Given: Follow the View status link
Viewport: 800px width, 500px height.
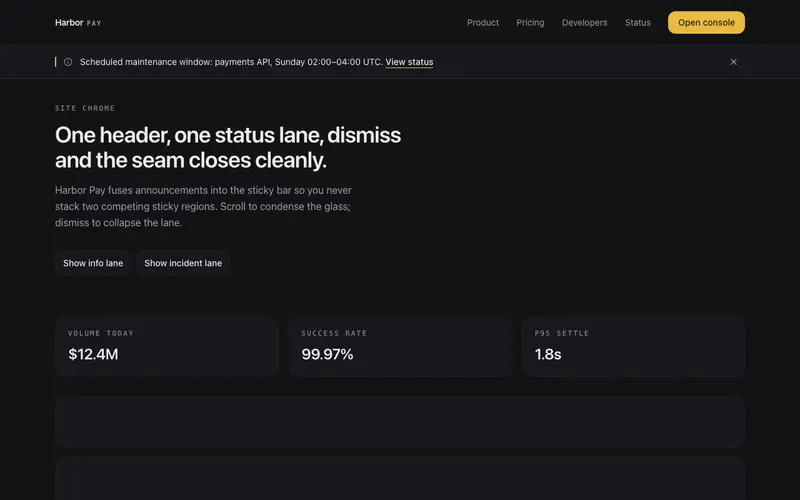Looking at the screenshot, I should click(409, 62).
